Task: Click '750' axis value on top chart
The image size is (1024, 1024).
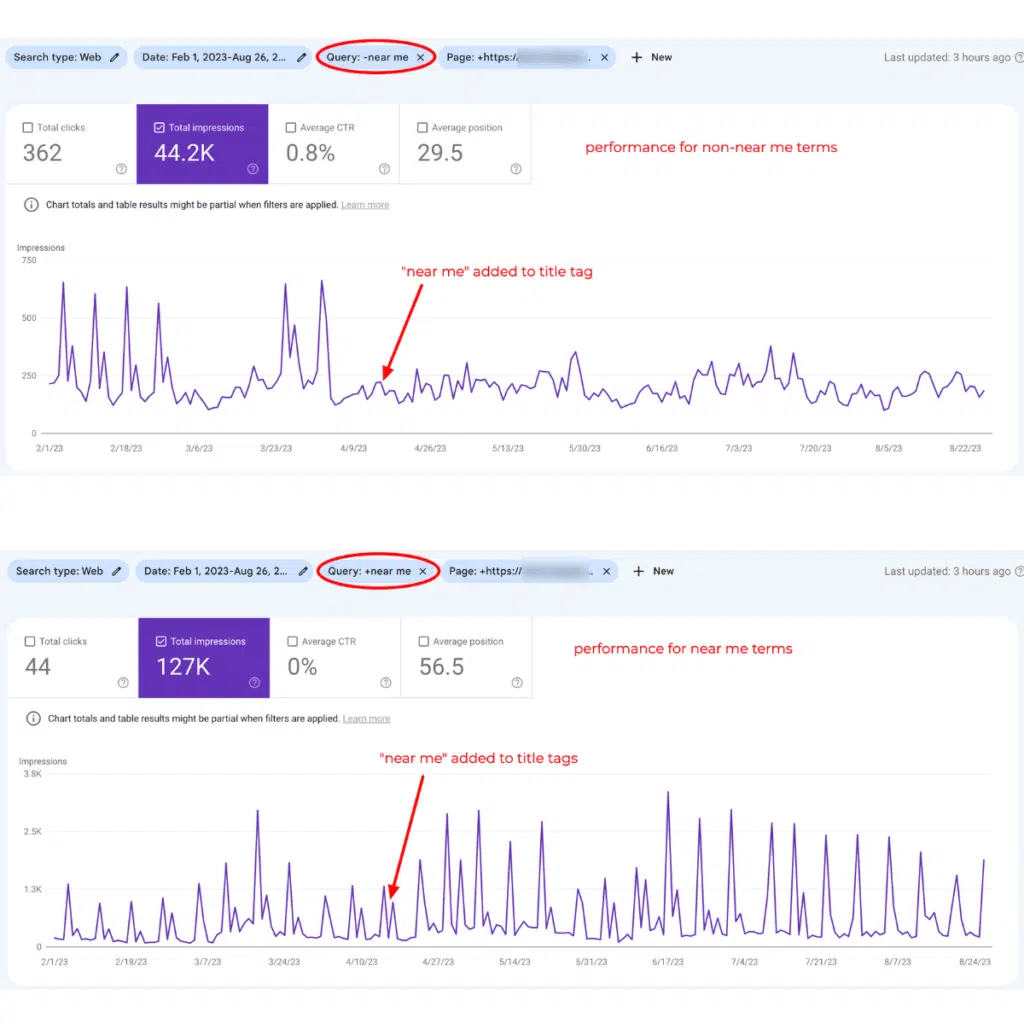Action: click(x=29, y=260)
